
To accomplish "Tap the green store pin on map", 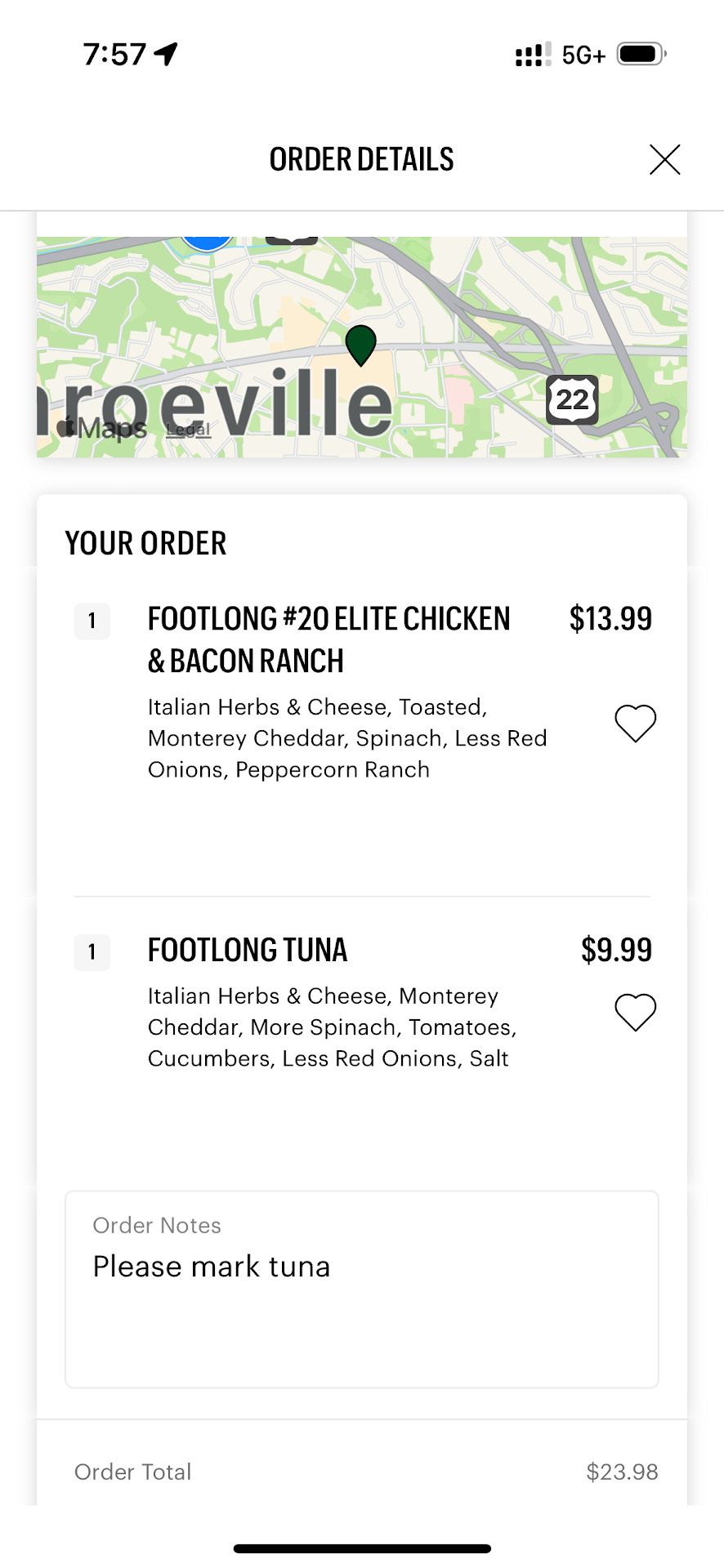I will (360, 344).
